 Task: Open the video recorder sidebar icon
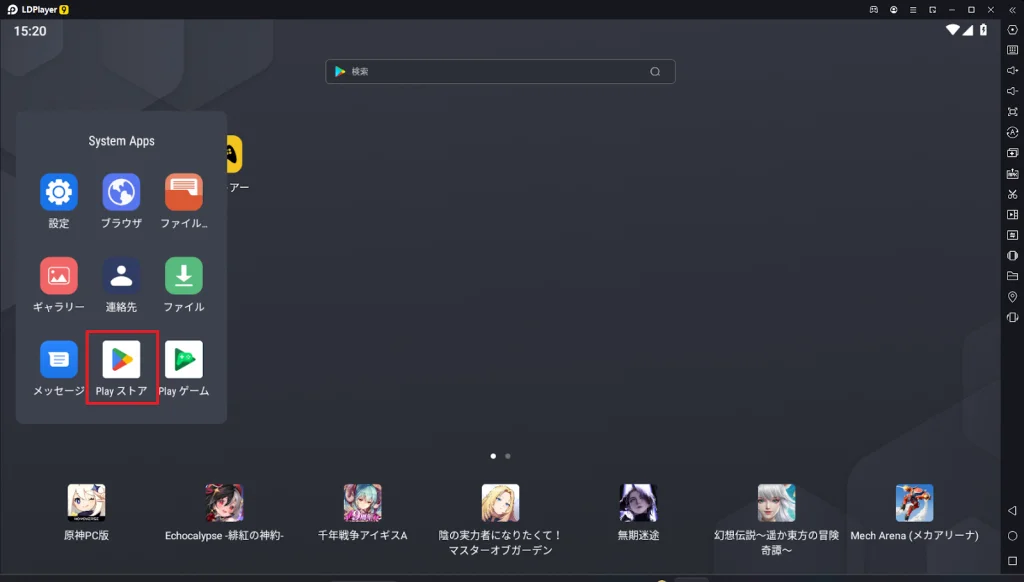(x=1012, y=214)
